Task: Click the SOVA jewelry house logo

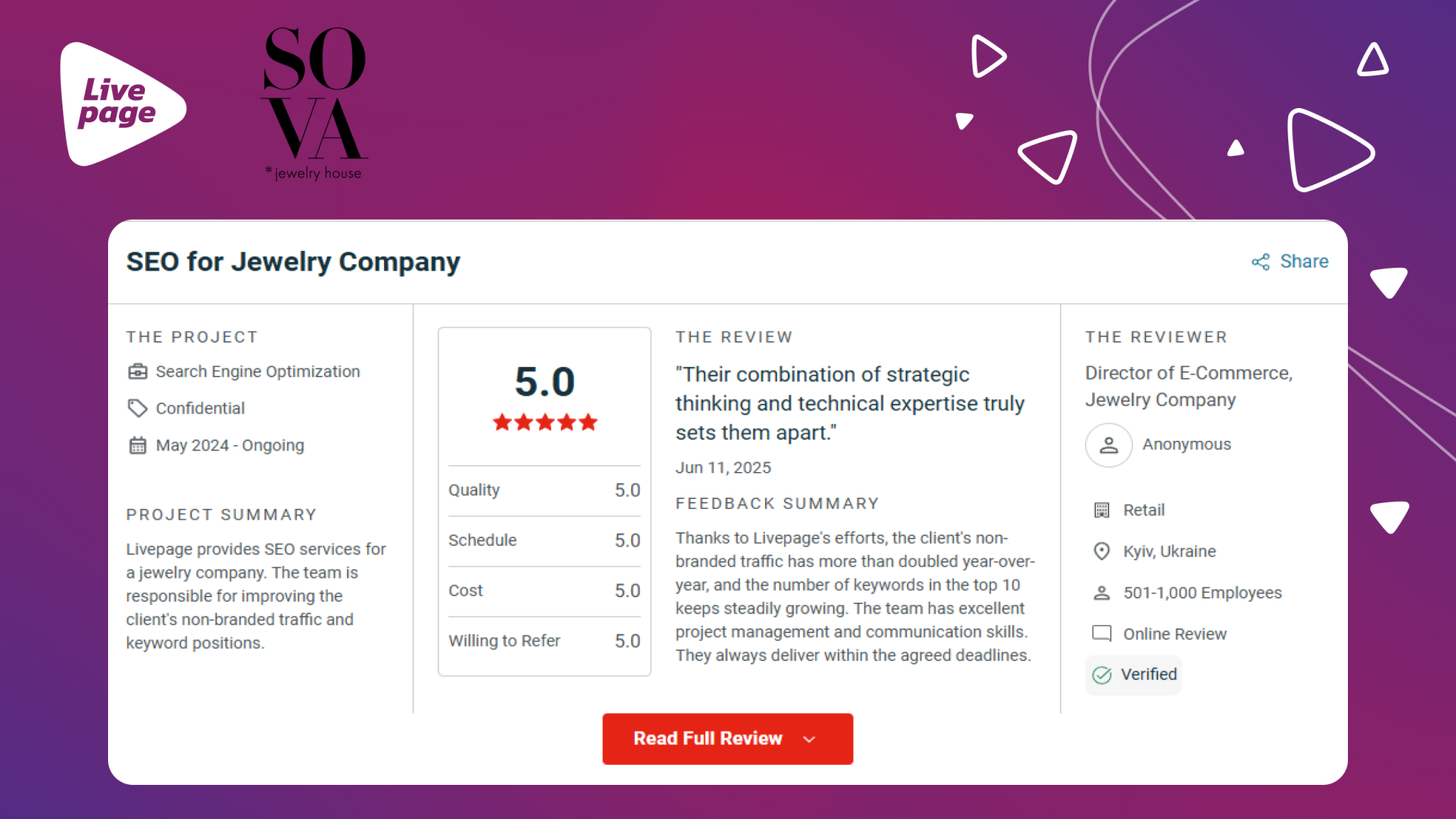Action: tap(314, 103)
